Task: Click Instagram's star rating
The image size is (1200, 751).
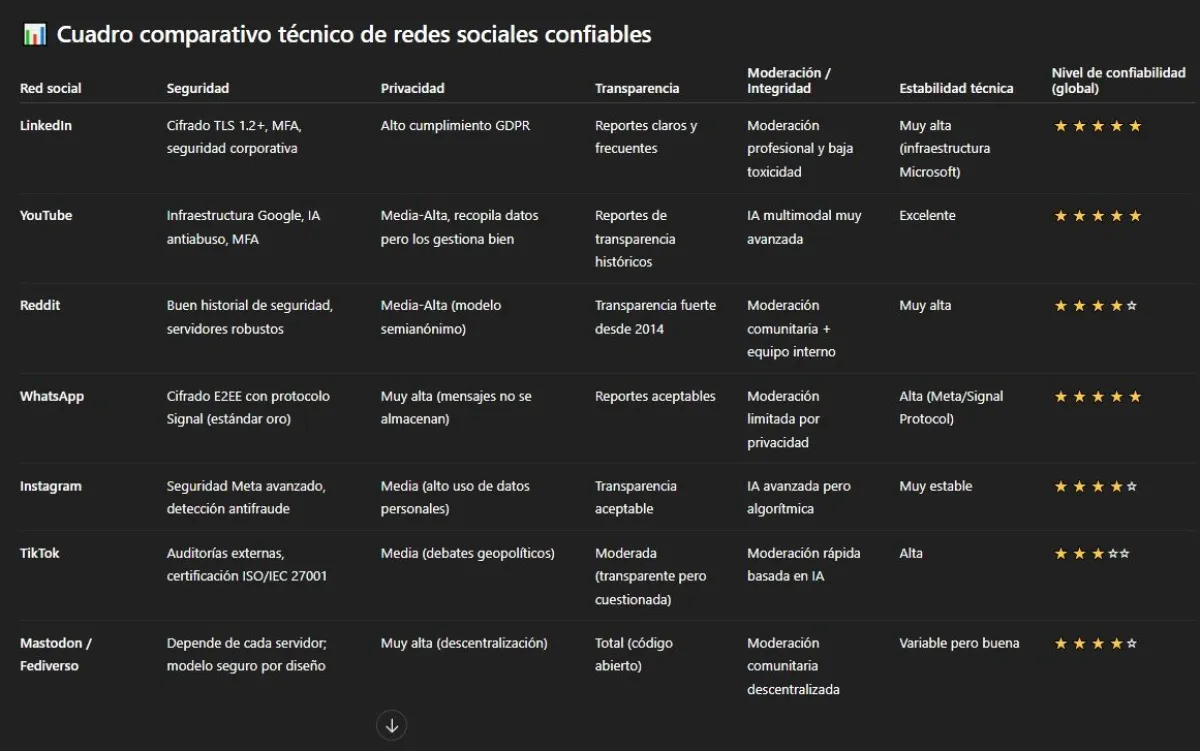Action: coord(1095,487)
